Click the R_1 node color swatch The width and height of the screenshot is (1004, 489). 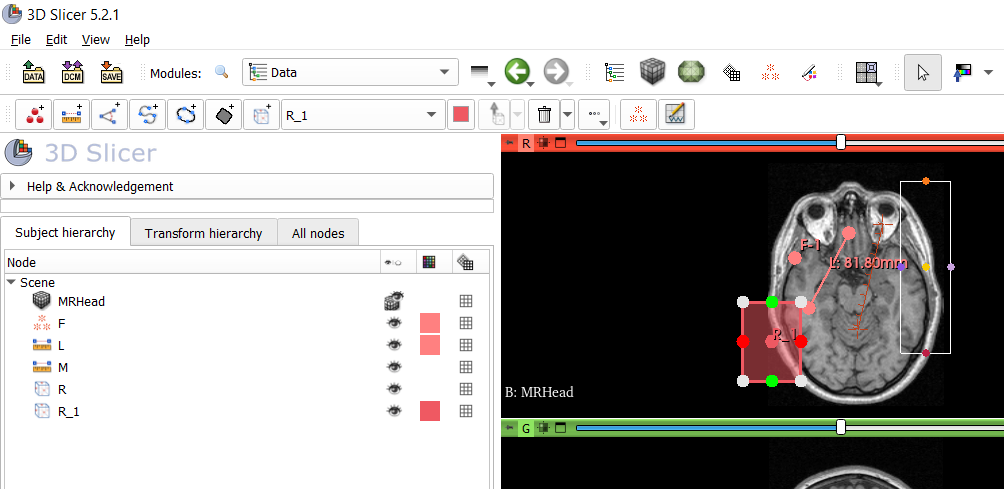(430, 412)
